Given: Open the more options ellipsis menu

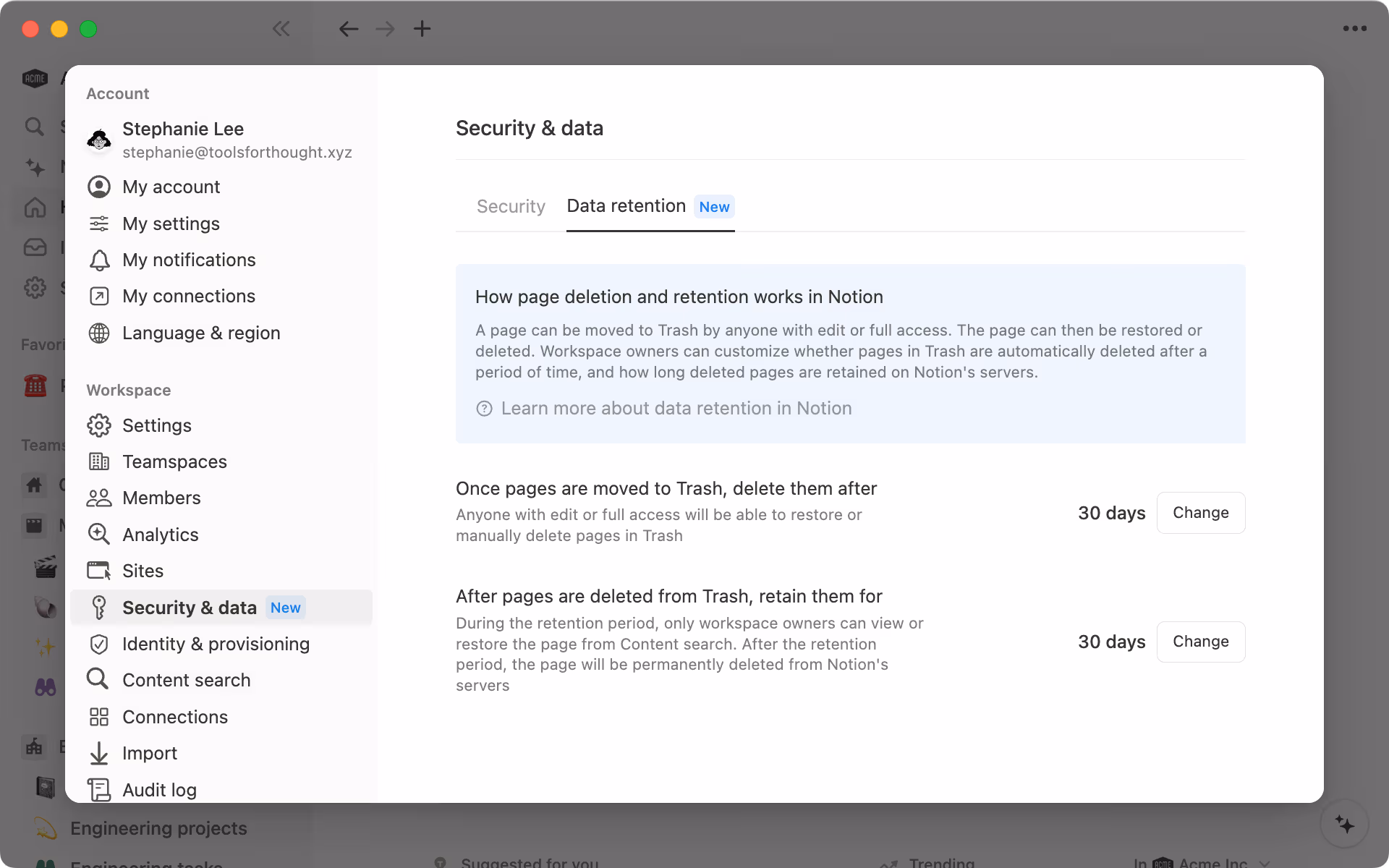Looking at the screenshot, I should tap(1356, 29).
